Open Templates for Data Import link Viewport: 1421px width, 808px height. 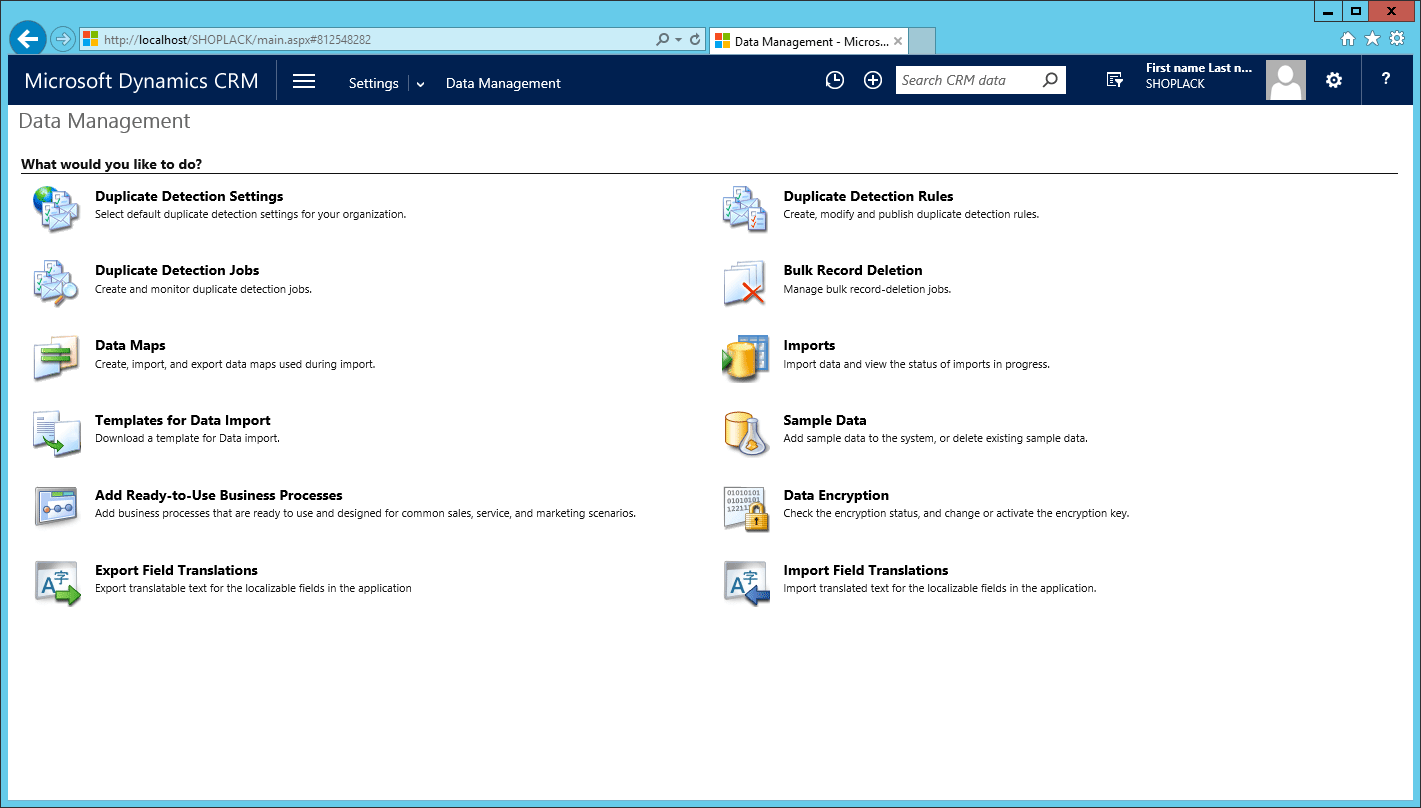tap(183, 420)
